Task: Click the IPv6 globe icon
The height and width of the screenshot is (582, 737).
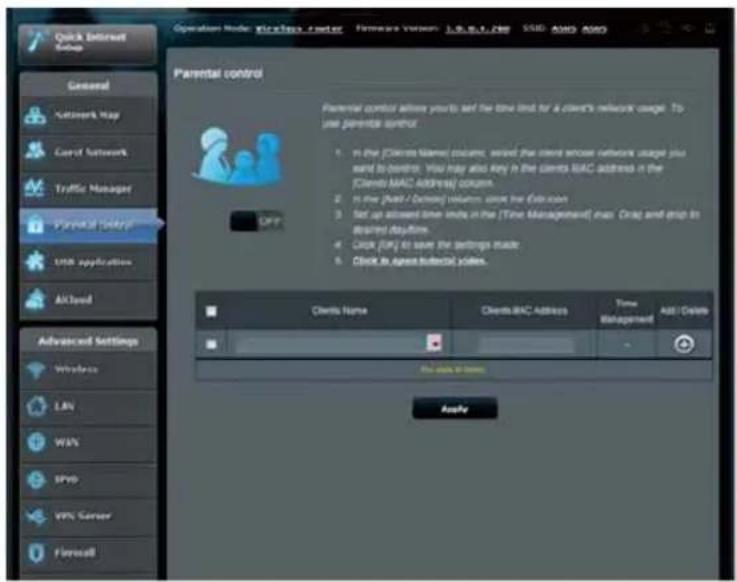Action: 36,480
